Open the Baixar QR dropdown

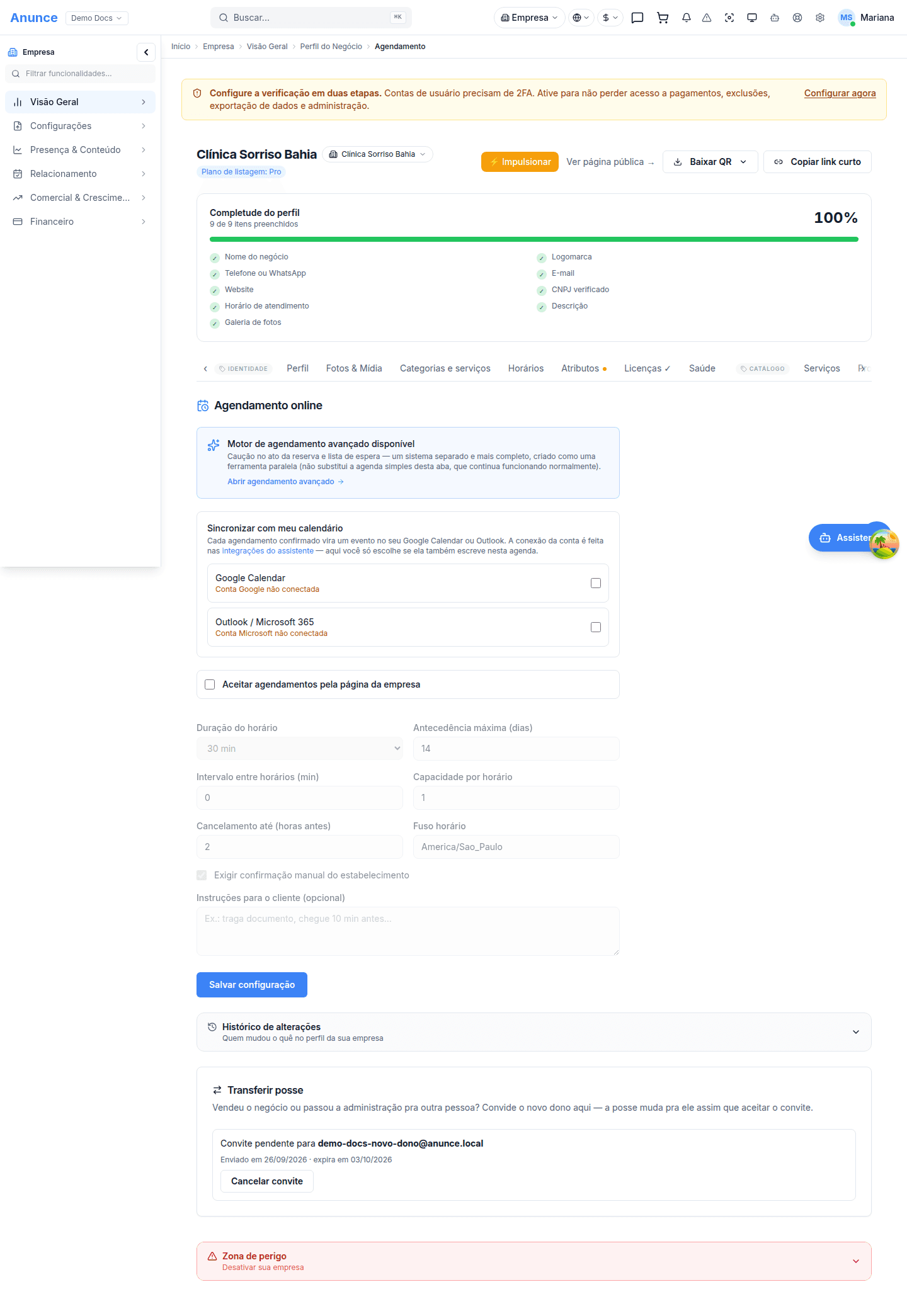pyautogui.click(x=710, y=162)
